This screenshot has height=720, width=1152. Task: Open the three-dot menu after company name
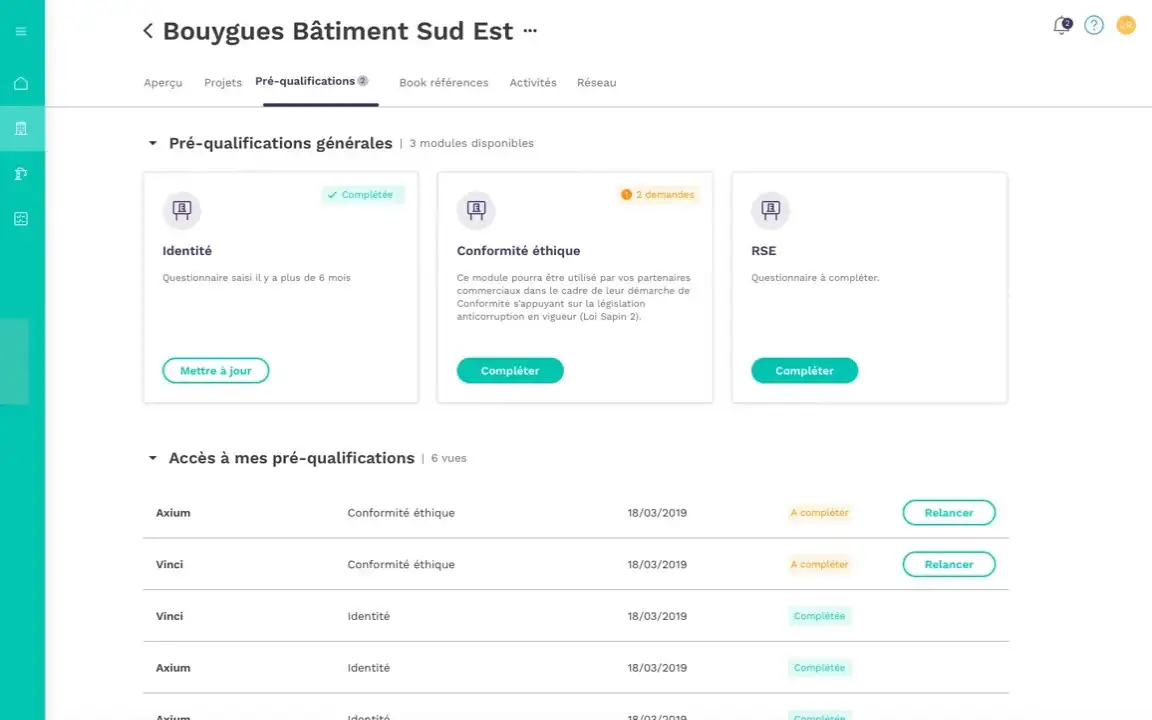click(x=530, y=31)
